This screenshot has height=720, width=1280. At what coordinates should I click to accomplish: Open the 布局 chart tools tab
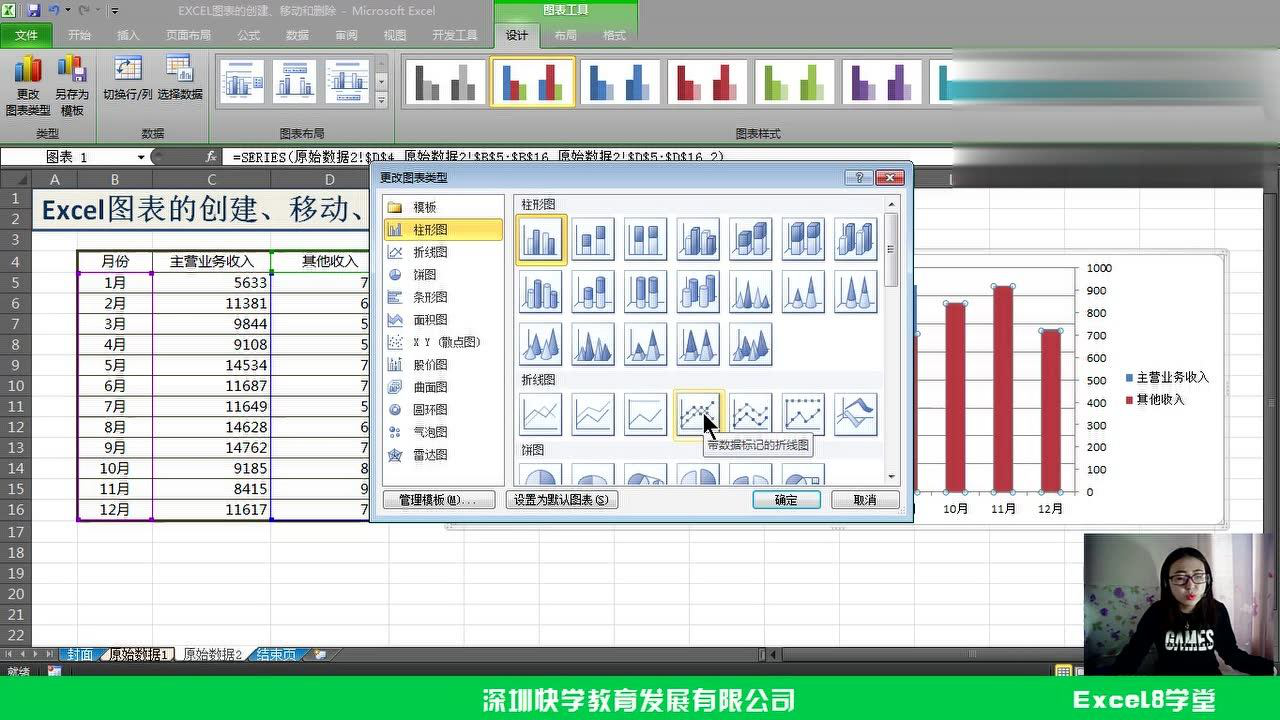point(566,35)
